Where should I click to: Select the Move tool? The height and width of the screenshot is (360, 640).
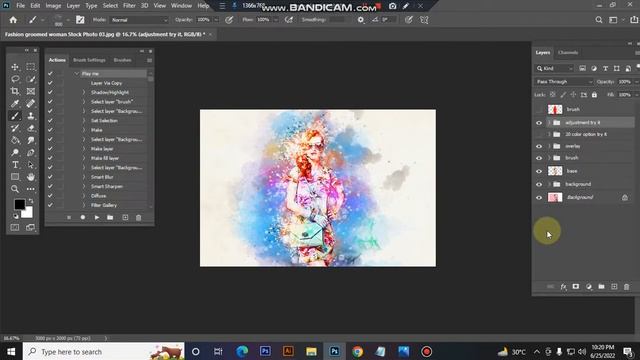[x=15, y=67]
